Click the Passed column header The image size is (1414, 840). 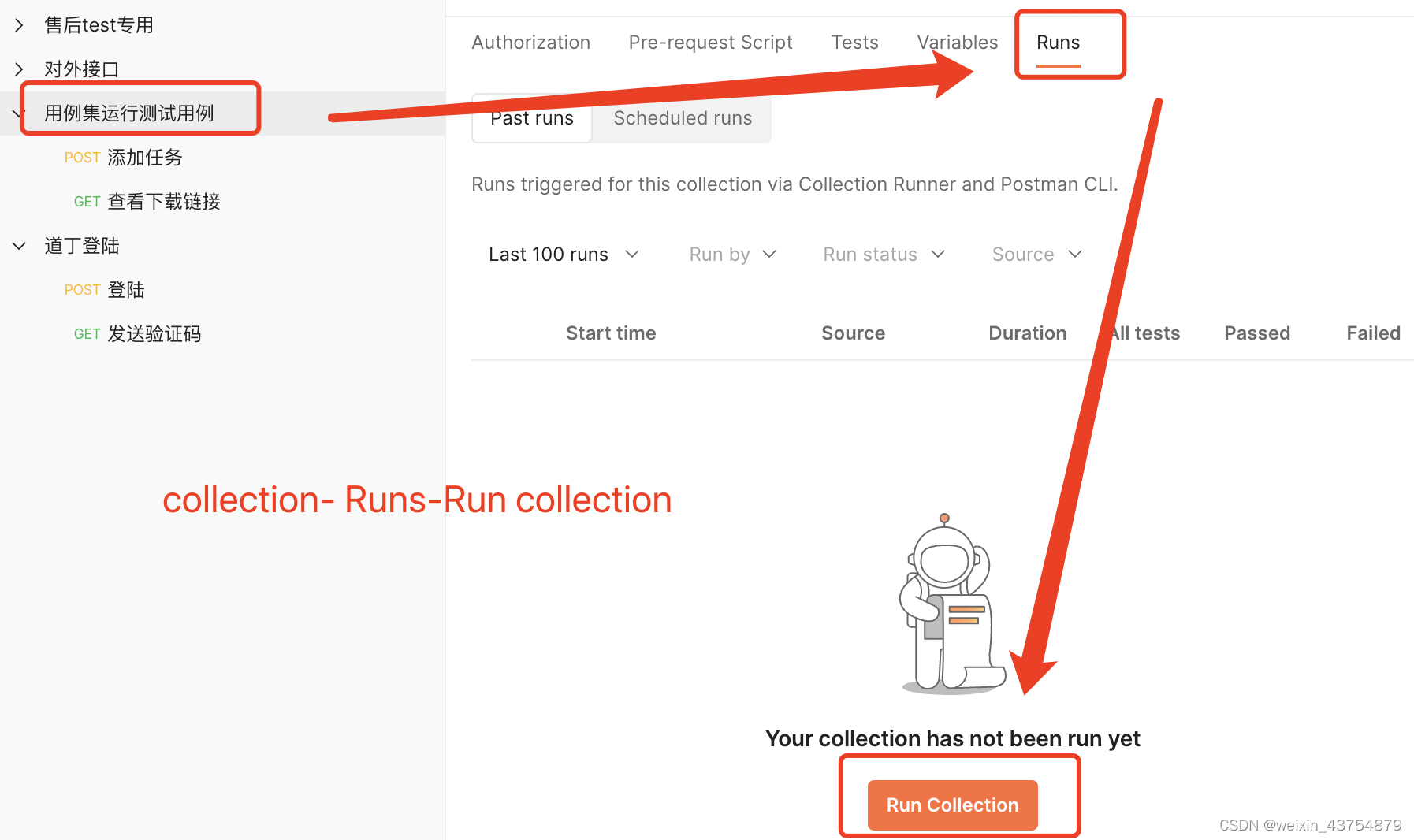click(1257, 333)
